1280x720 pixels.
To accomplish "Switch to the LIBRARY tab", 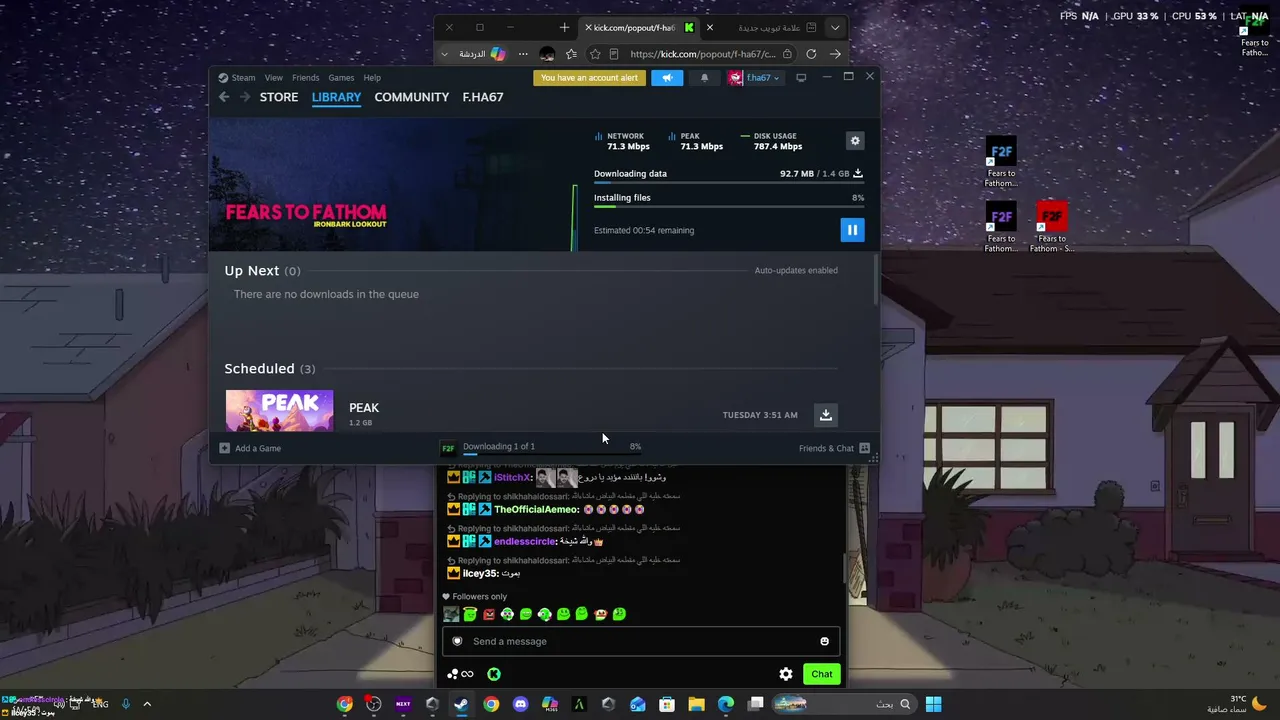I will pos(336,97).
